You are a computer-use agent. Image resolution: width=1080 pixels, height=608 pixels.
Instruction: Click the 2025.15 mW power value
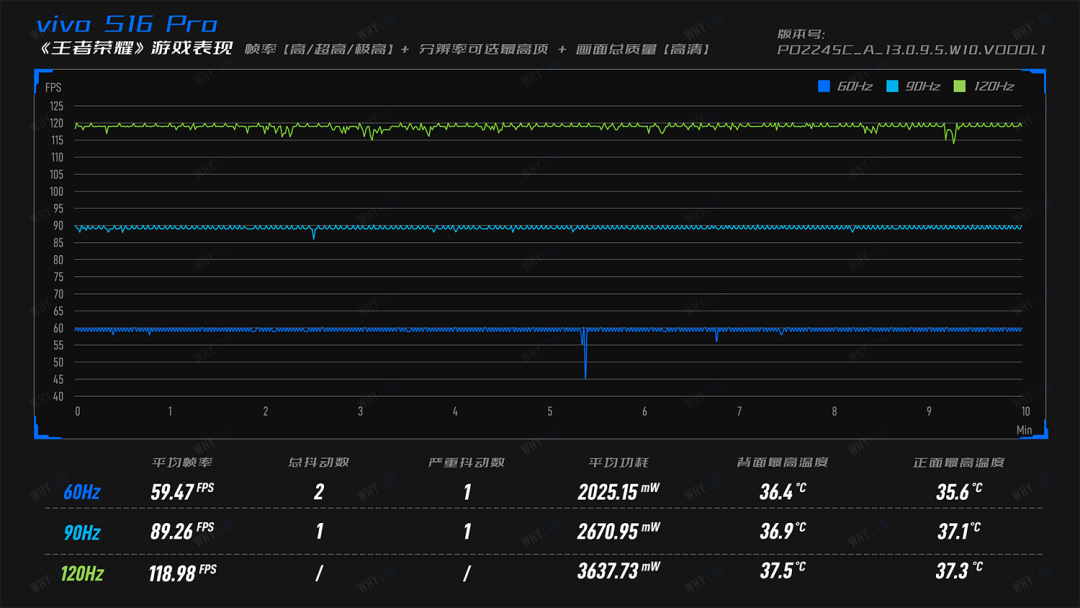619,492
